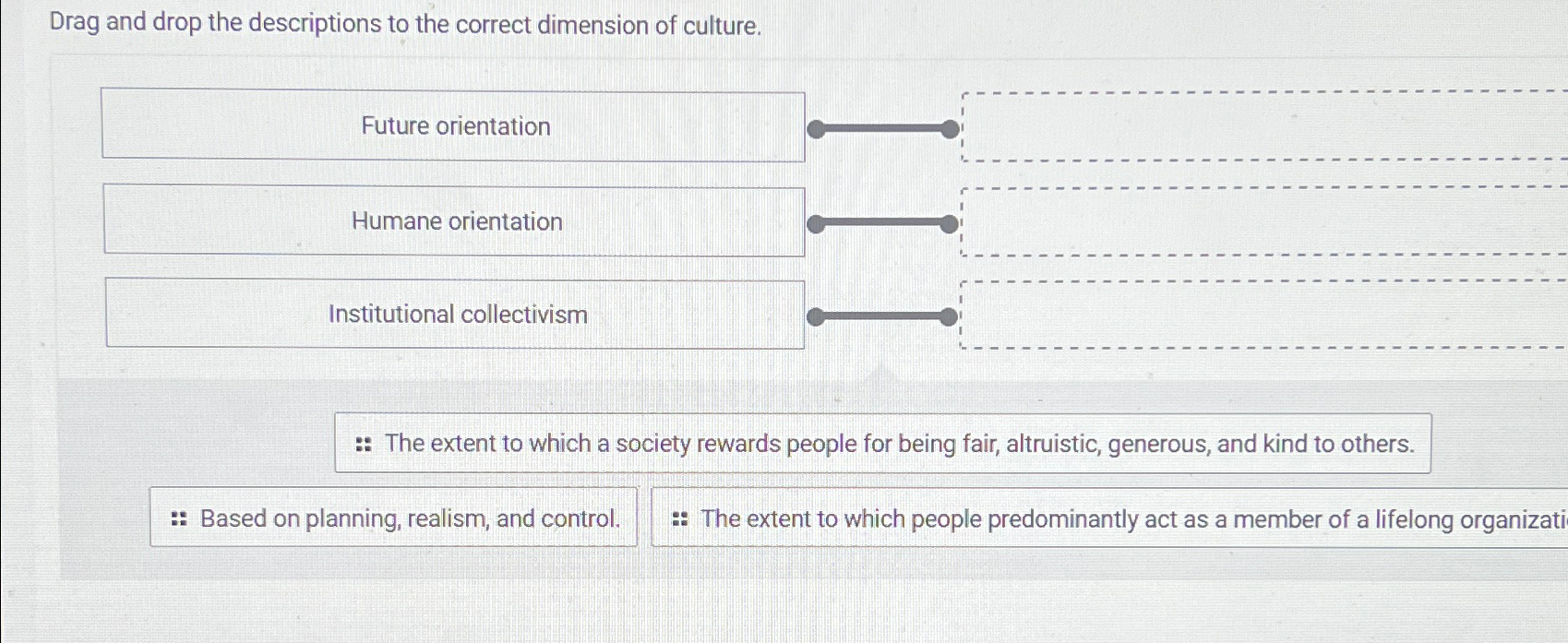This screenshot has height=643, width=1568.
Task: Click the empty drop zone for Future orientation
Action: click(1264, 126)
